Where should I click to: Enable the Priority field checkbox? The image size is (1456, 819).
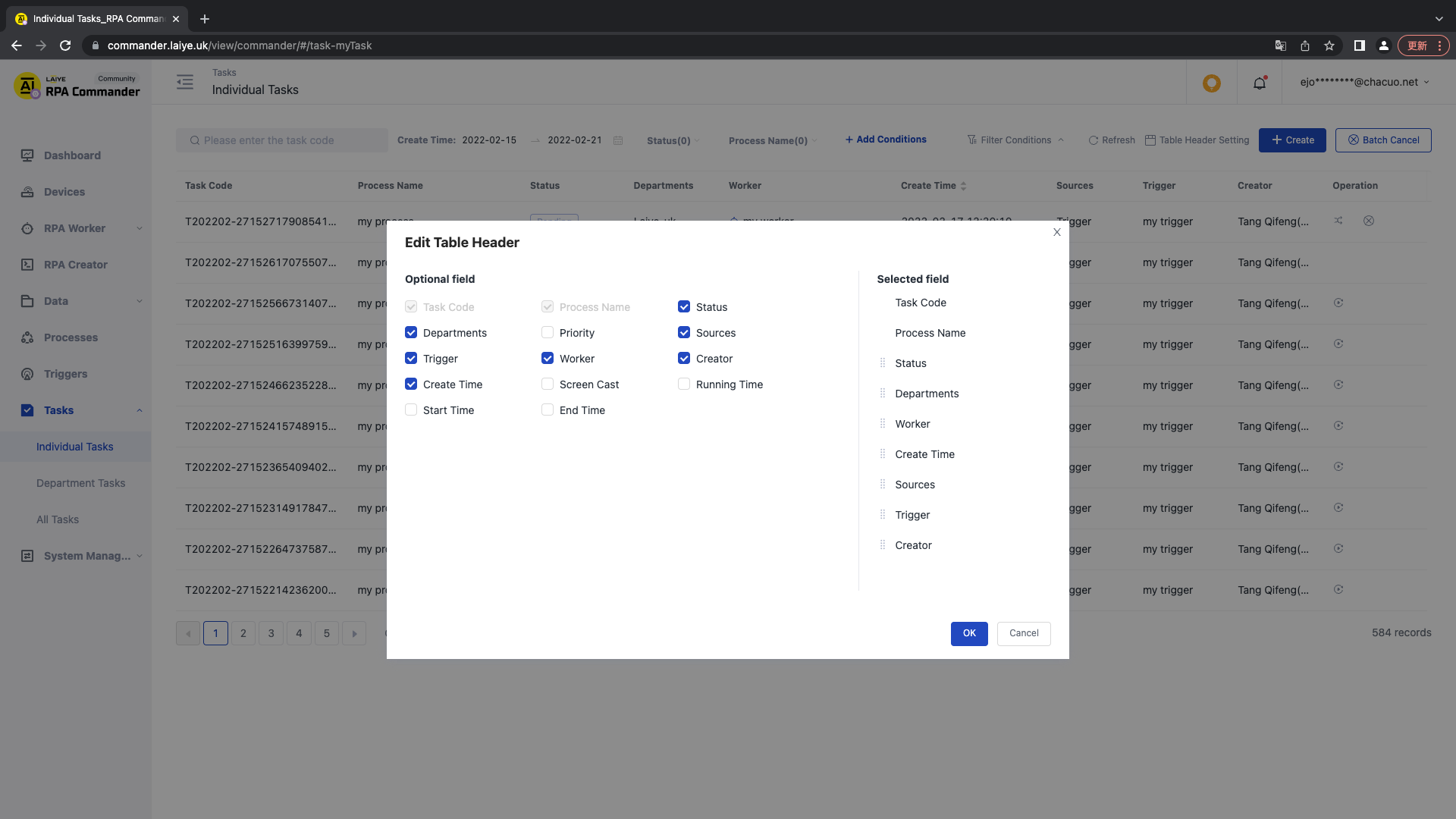tap(548, 332)
